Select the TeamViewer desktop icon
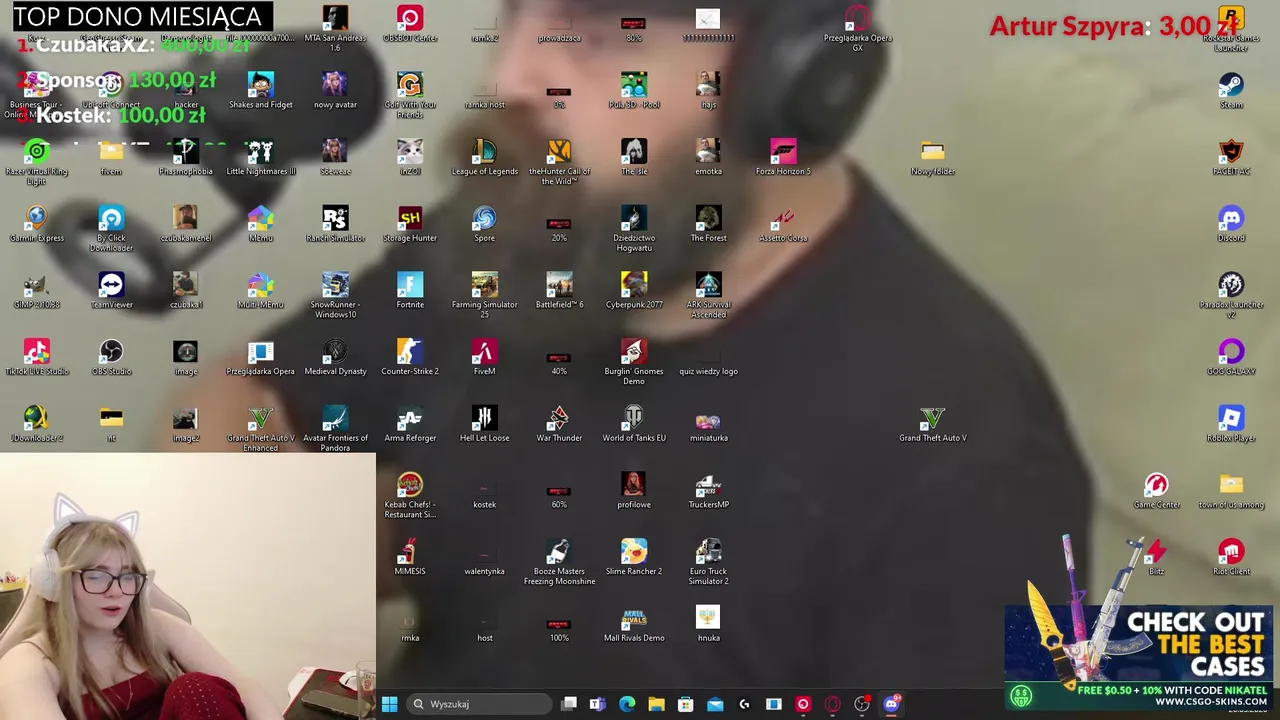Image resolution: width=1280 pixels, height=720 pixels. 111,290
